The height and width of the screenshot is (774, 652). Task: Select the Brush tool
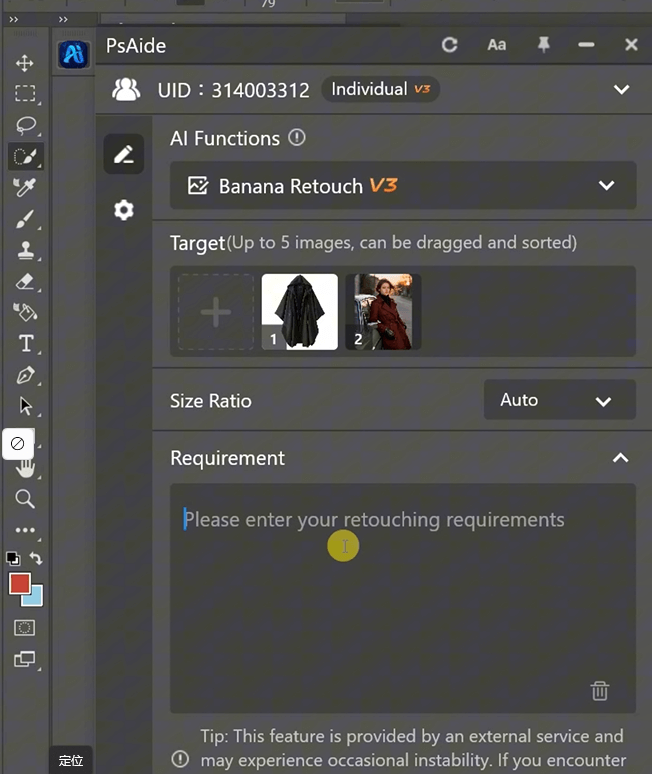(x=25, y=219)
